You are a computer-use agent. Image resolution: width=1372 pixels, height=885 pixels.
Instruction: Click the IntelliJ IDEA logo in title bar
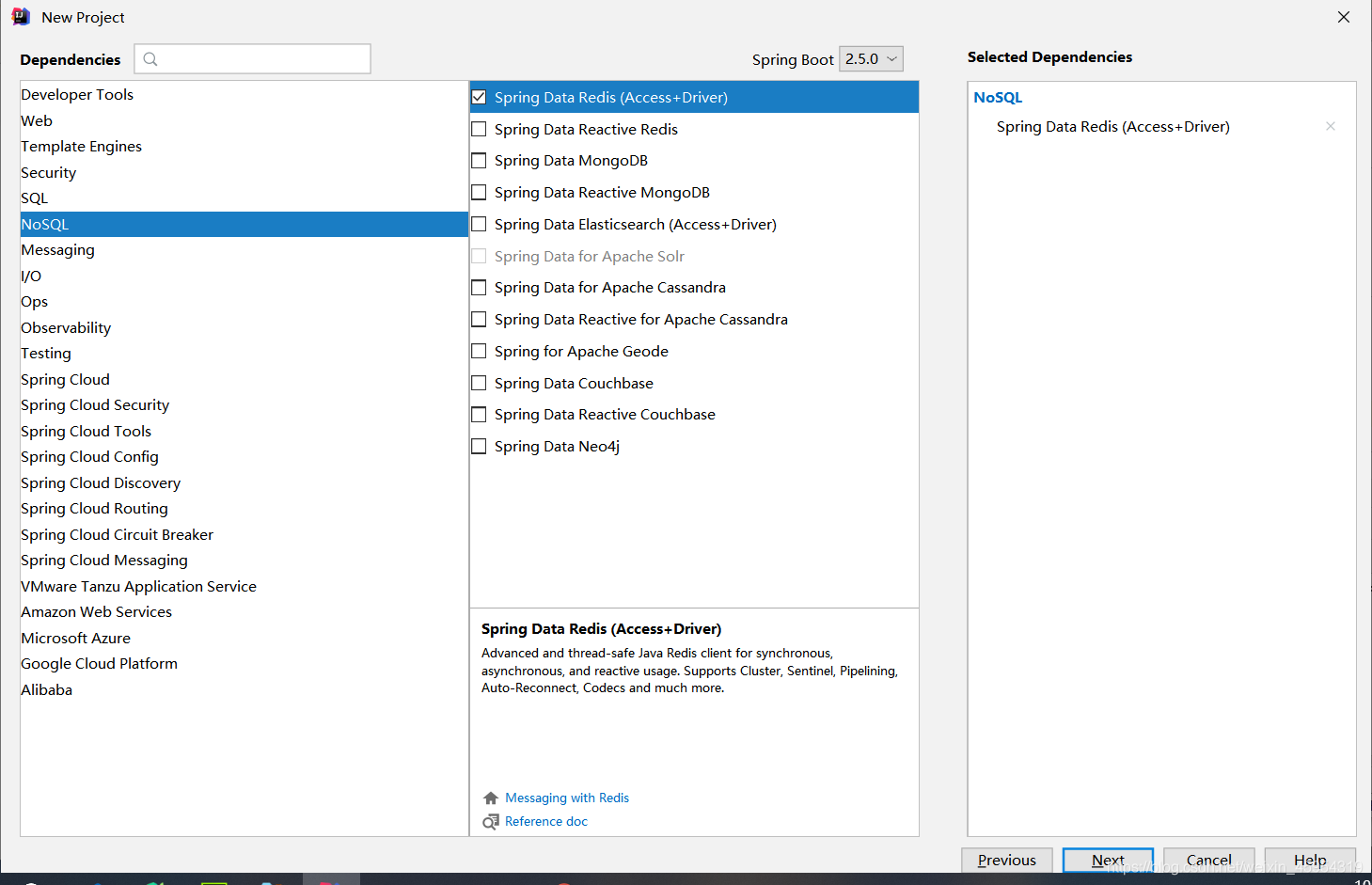coord(21,17)
